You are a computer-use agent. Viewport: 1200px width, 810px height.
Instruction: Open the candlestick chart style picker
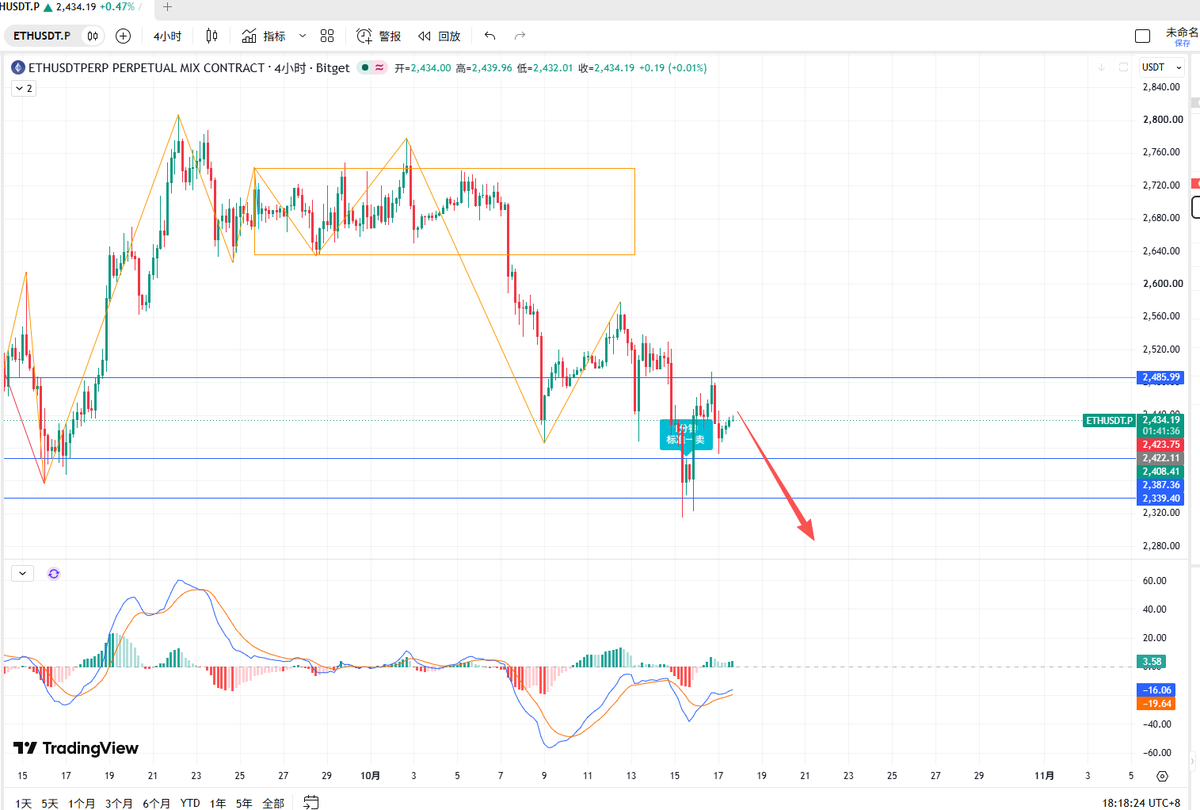point(211,36)
